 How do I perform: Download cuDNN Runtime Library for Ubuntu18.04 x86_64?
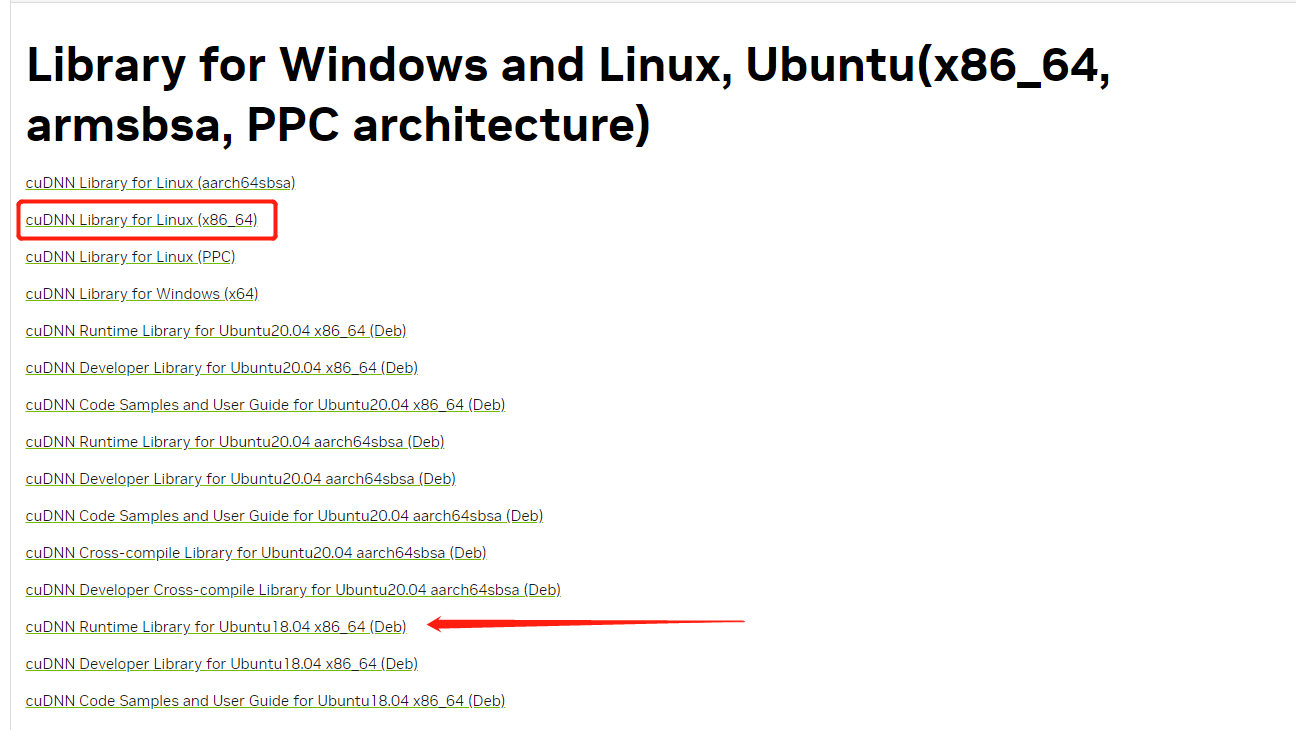(x=216, y=627)
